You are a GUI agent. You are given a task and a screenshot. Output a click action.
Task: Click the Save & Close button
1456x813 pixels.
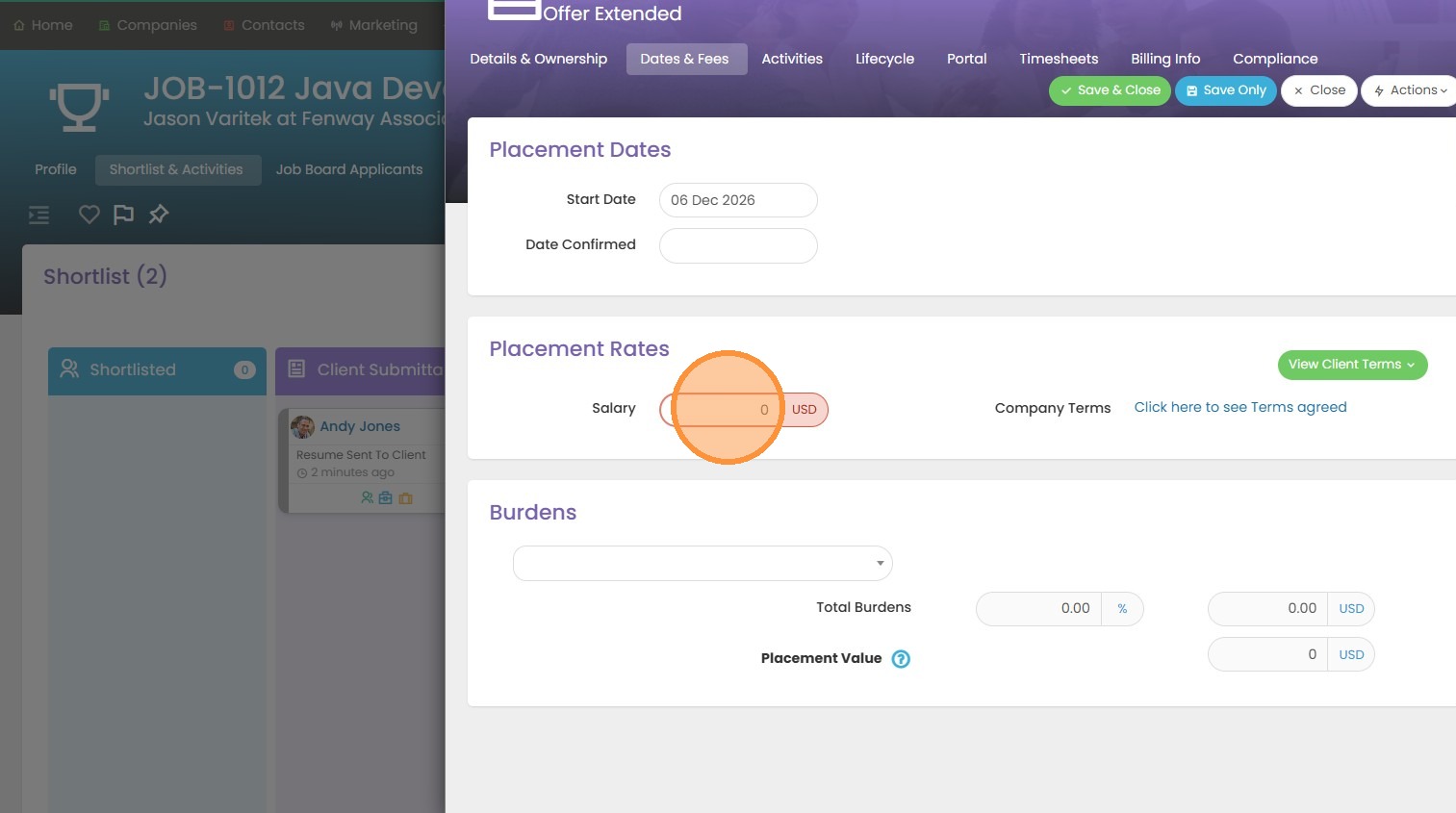click(x=1110, y=90)
